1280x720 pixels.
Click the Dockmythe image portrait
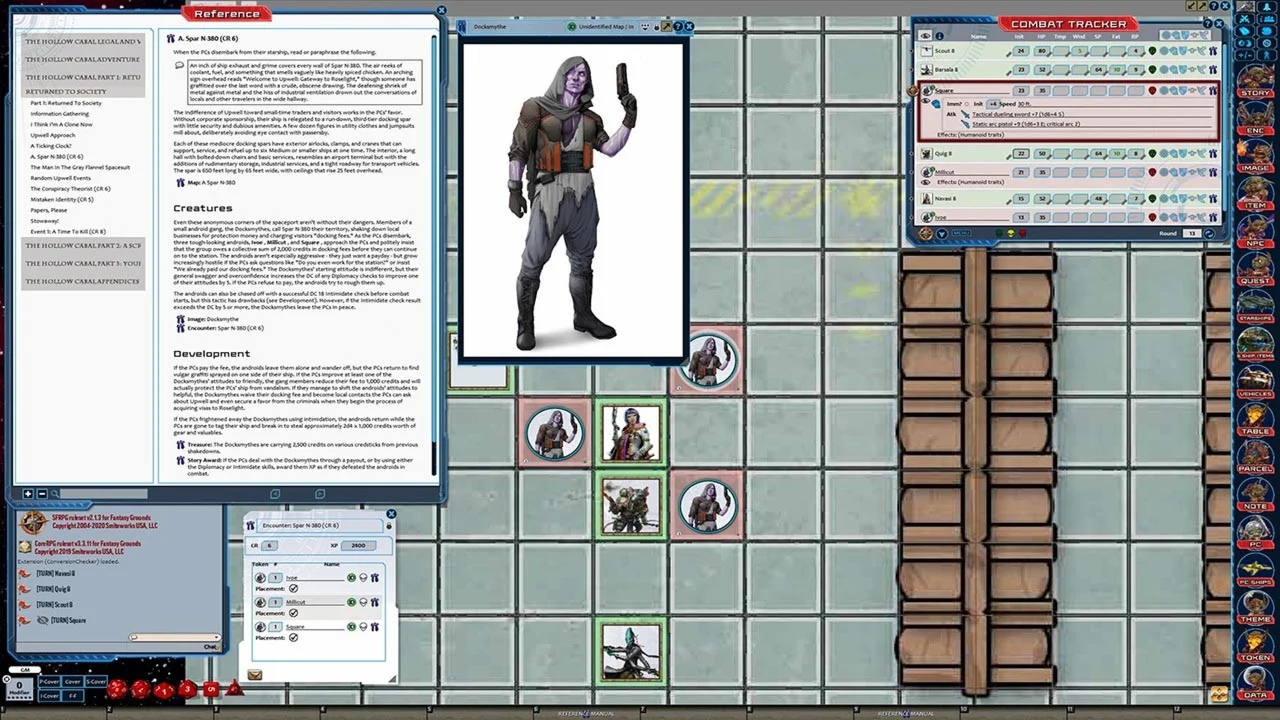click(x=572, y=198)
